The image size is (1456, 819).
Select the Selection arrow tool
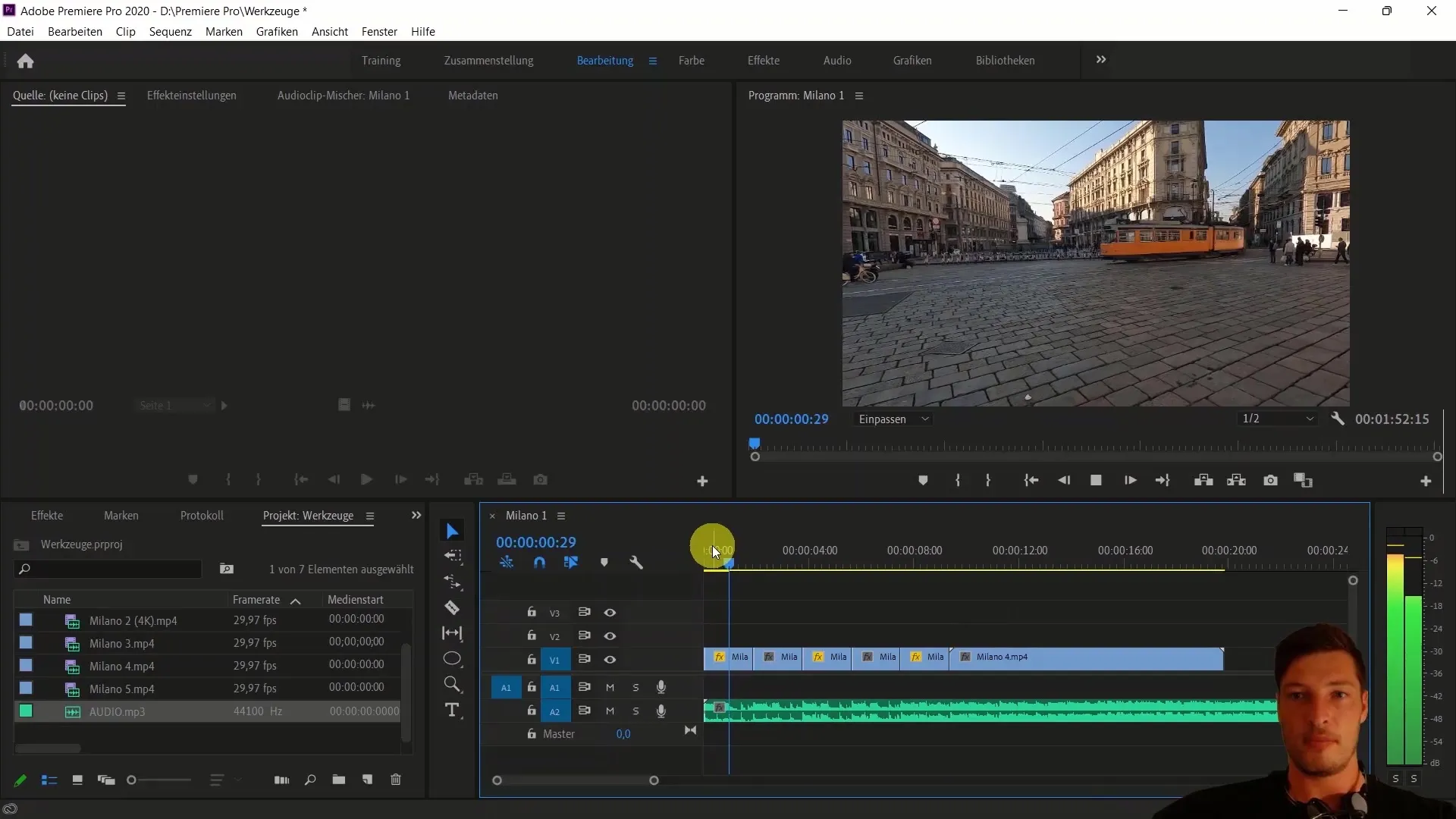tap(452, 531)
